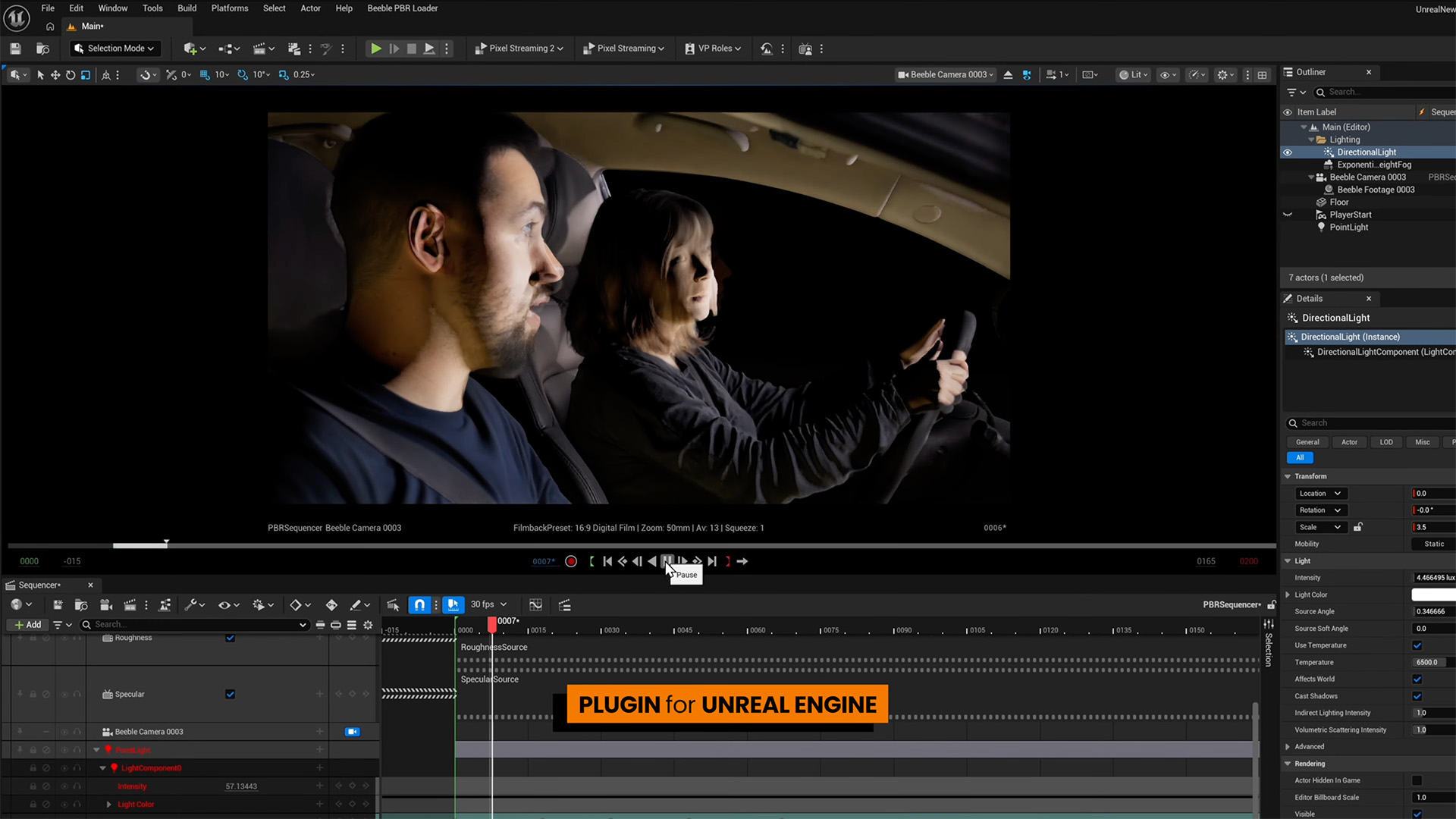Open the Beeble PBR Loader menu
The width and height of the screenshot is (1456, 819).
[x=403, y=8]
